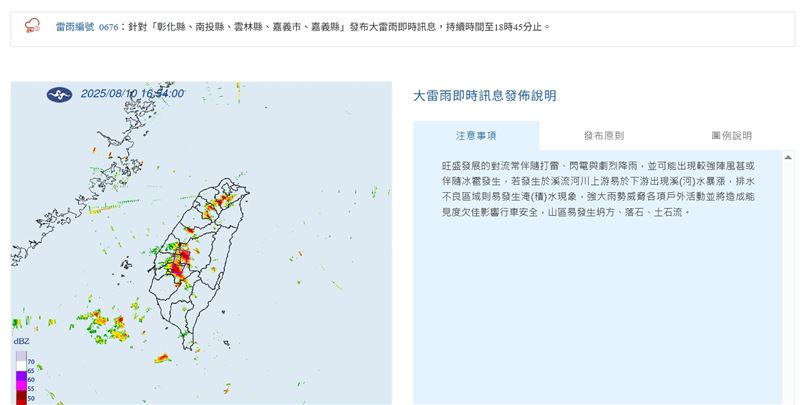Click the 55 dBZ magenta legend swatch

[x=21, y=386]
